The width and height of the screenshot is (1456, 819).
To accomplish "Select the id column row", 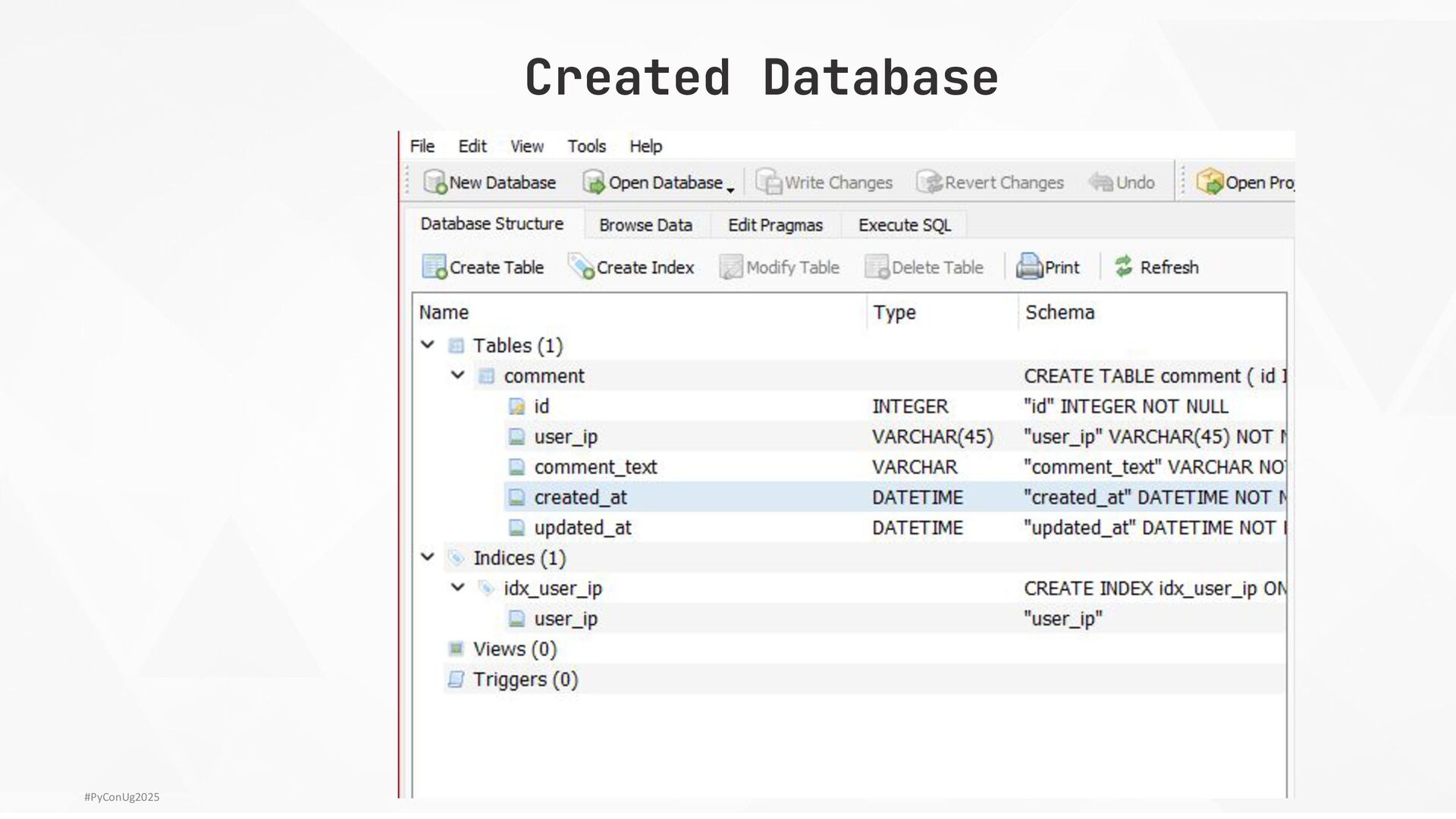I will point(849,406).
